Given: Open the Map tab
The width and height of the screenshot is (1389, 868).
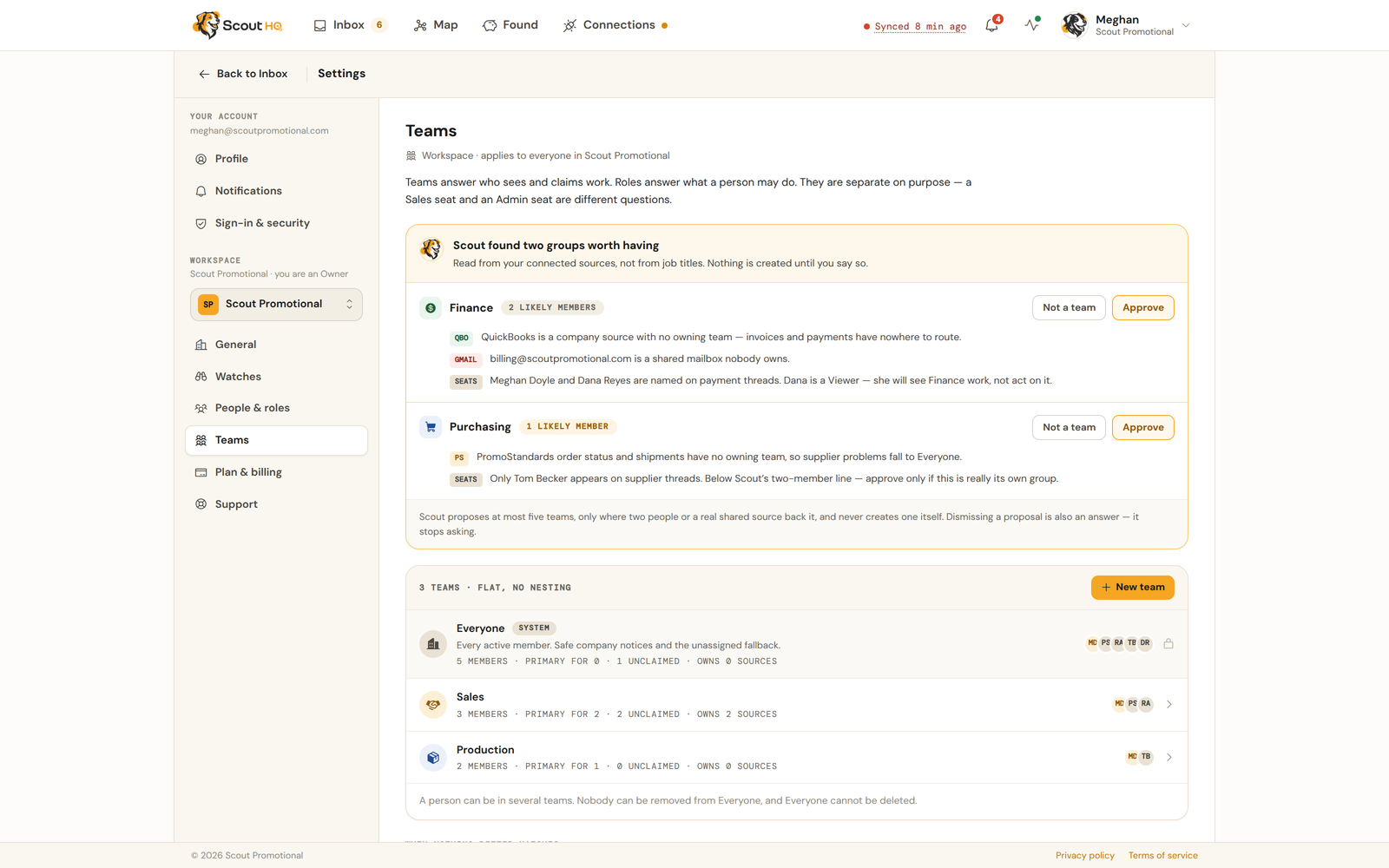Looking at the screenshot, I should click(x=436, y=25).
